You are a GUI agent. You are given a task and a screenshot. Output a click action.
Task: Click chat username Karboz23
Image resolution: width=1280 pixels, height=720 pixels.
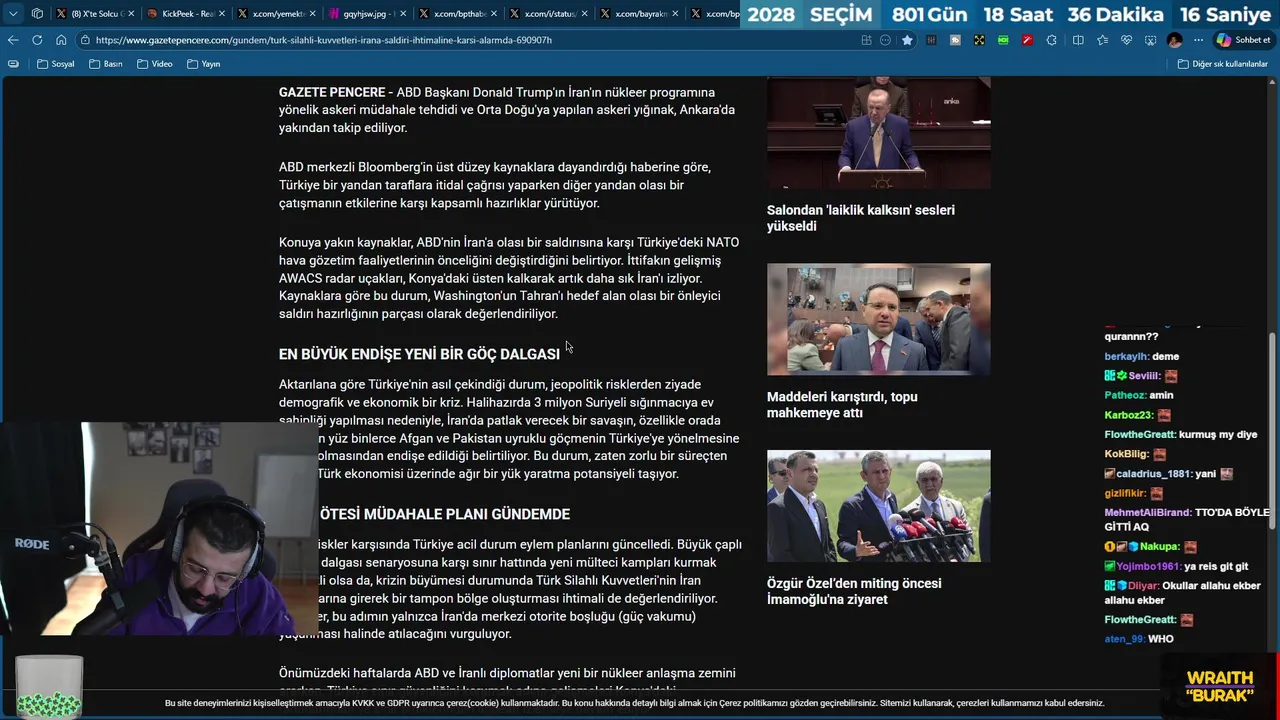click(x=1129, y=415)
